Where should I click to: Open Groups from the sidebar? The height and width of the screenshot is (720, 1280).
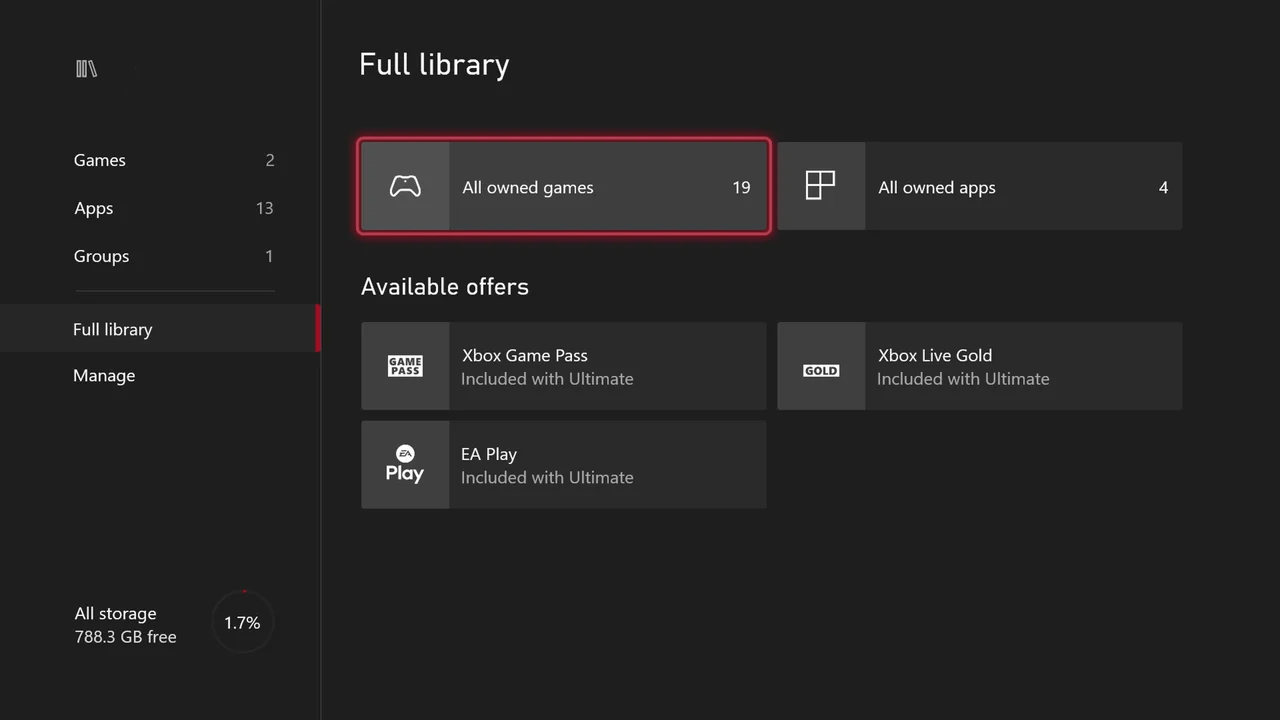click(101, 256)
